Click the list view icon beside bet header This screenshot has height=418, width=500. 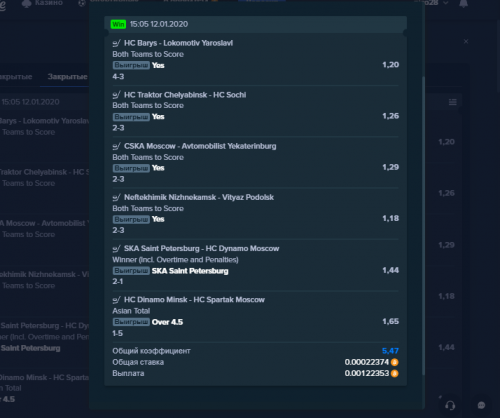[453, 102]
